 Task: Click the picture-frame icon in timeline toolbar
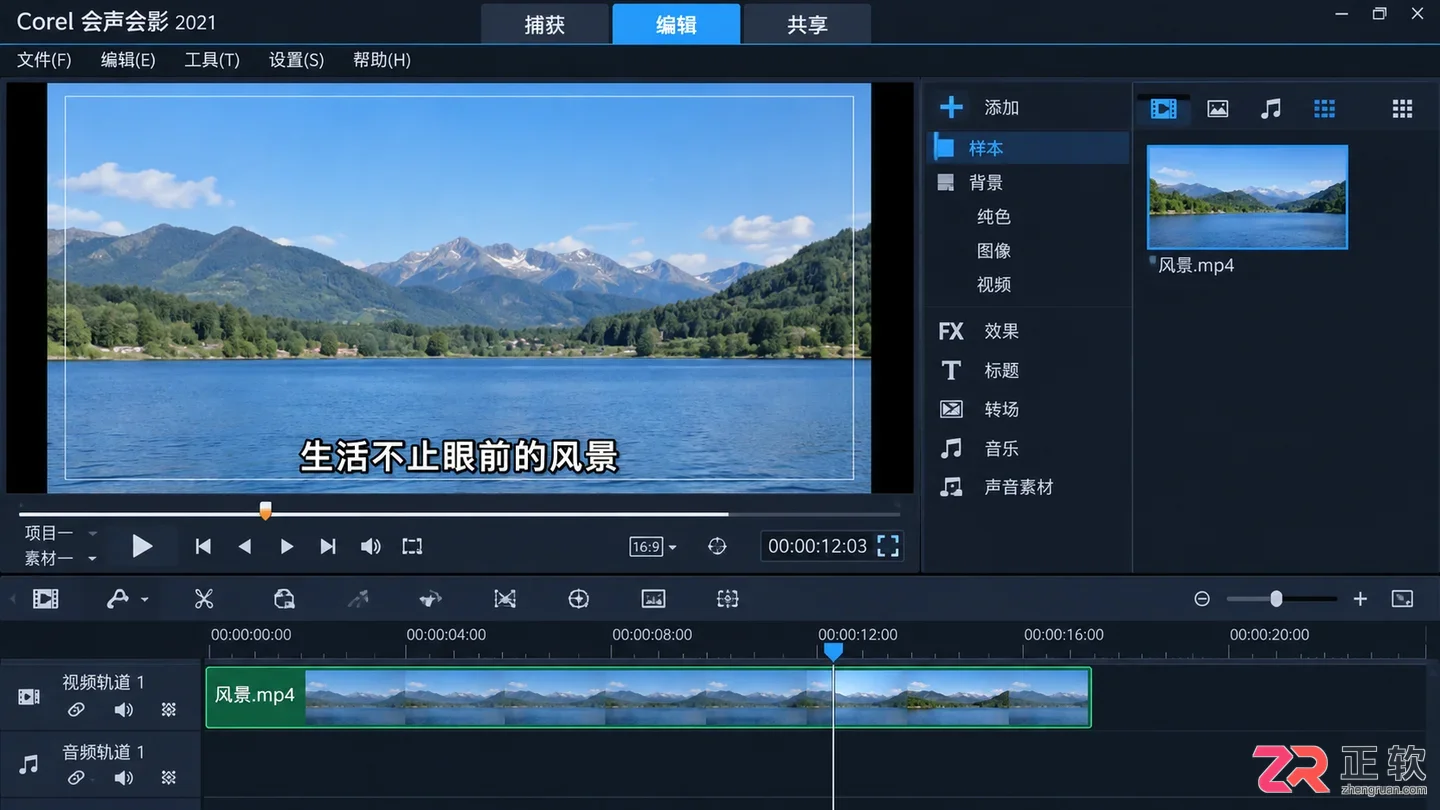pyautogui.click(x=653, y=599)
